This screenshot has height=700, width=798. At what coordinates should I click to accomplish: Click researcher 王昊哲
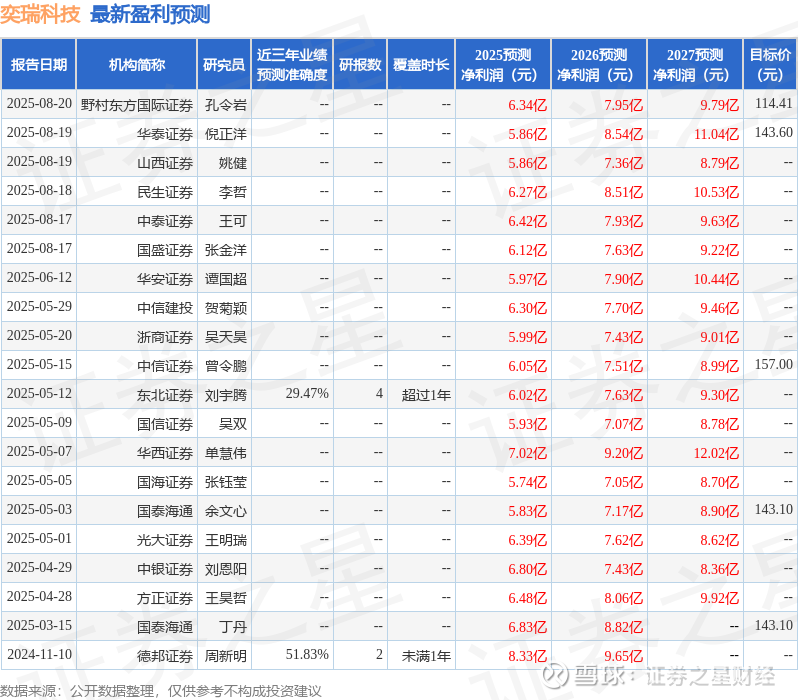[225, 598]
